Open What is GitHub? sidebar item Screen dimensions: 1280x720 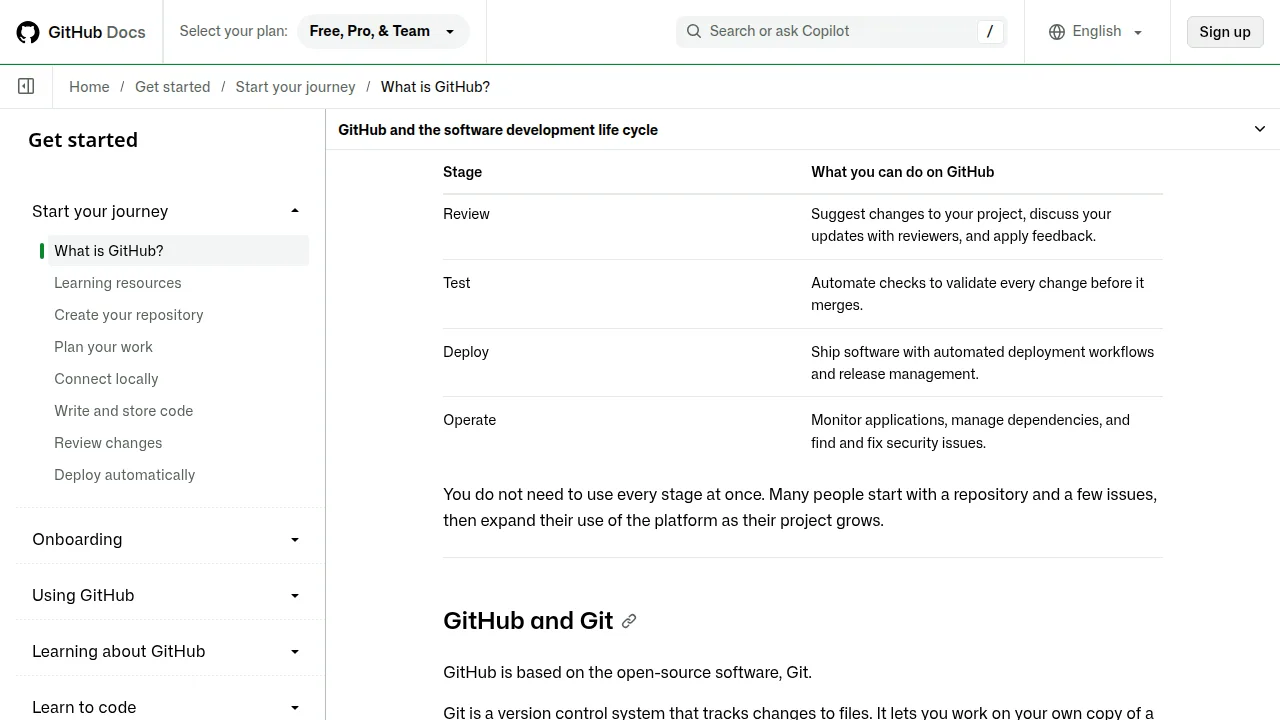178,251
